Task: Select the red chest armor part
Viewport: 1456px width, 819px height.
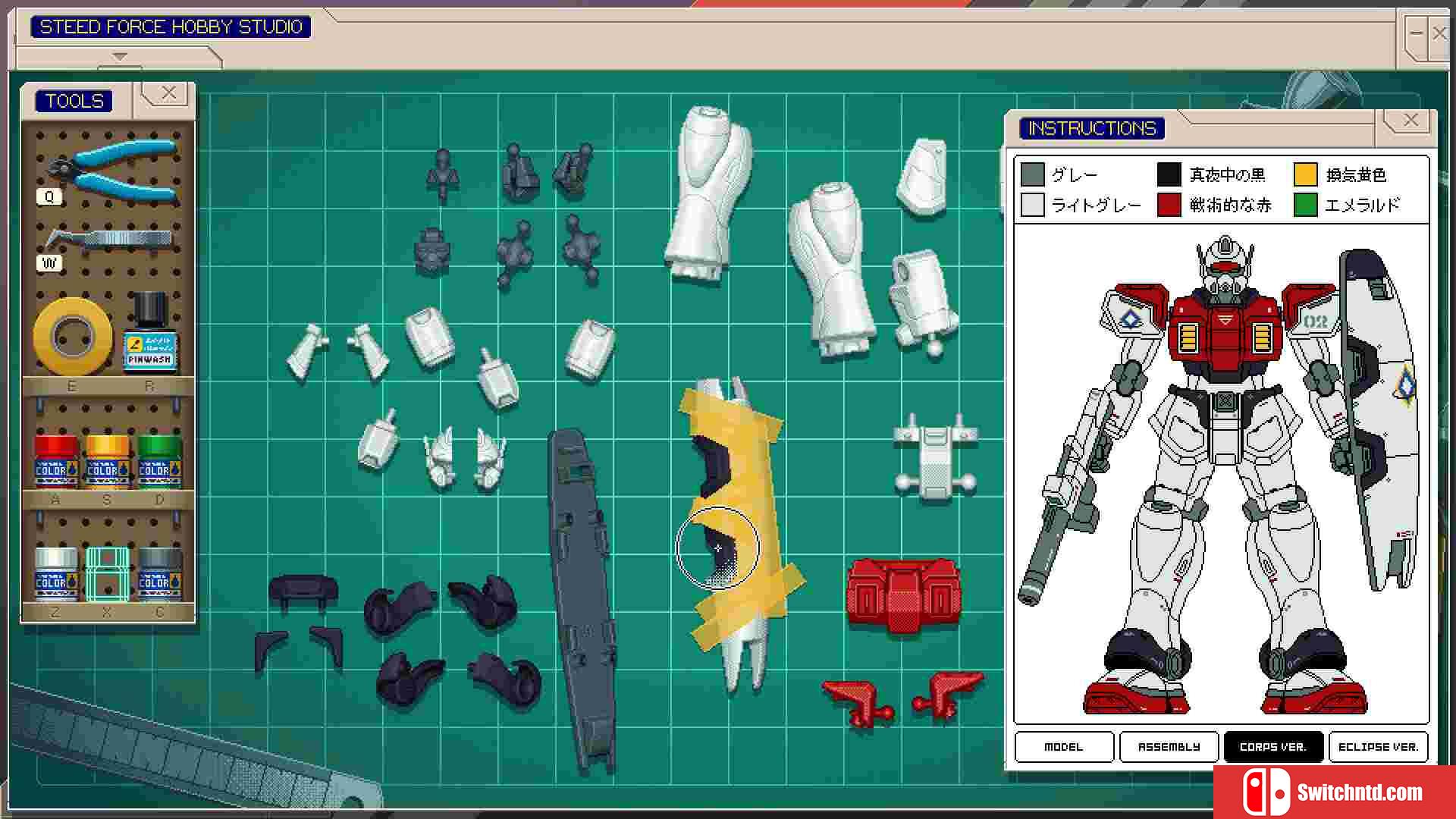Action: point(904,595)
